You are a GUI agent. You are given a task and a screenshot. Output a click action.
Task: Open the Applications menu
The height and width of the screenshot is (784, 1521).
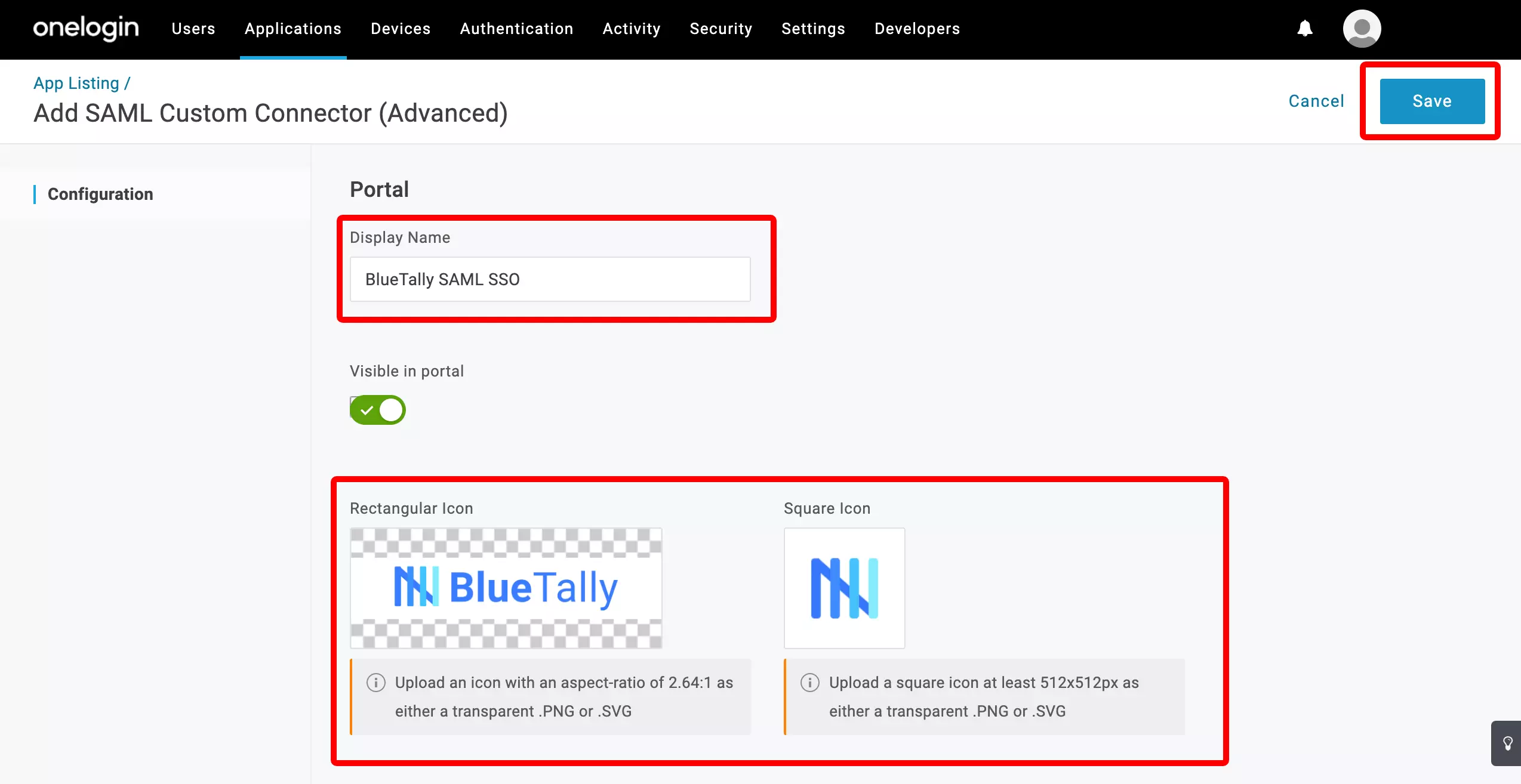[x=293, y=29]
